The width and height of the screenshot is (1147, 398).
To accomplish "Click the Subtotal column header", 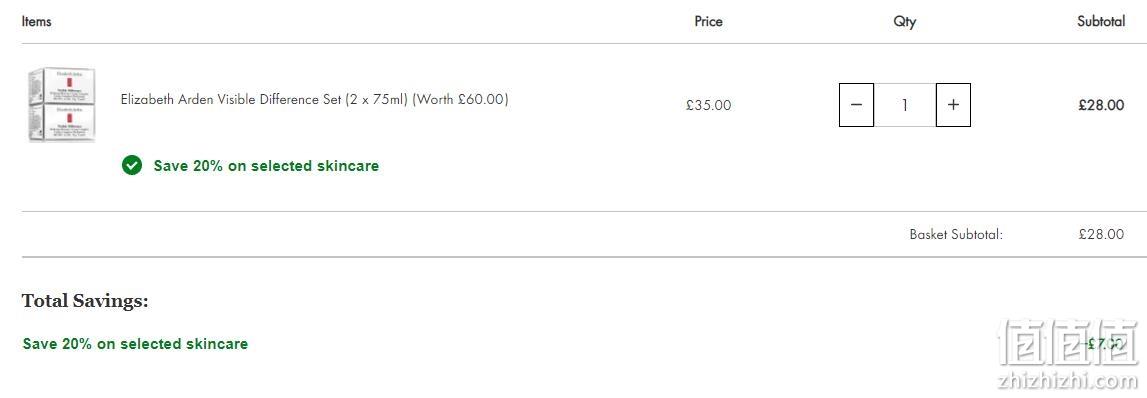I will click(1101, 21).
